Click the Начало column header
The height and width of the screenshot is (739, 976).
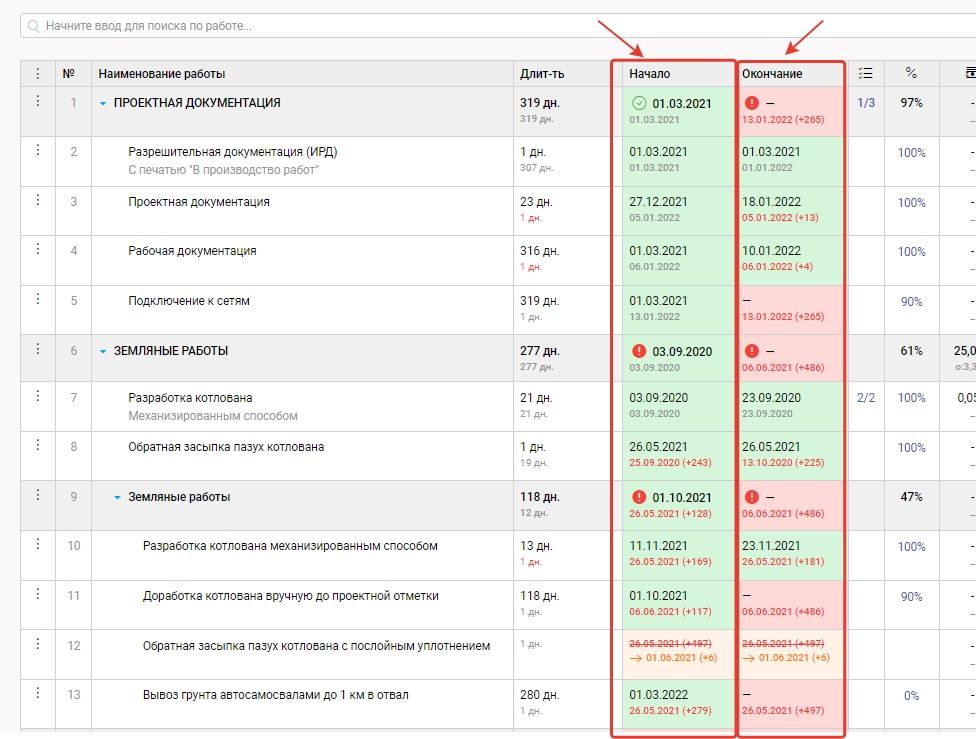(x=650, y=74)
